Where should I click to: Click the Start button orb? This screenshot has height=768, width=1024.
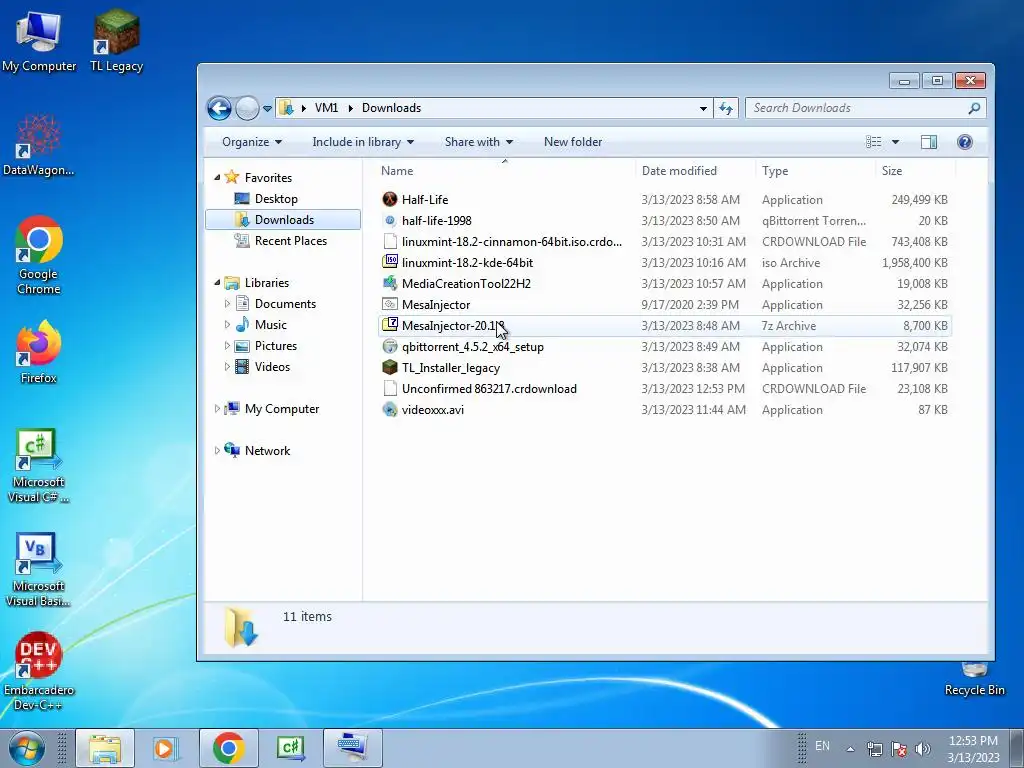[25, 748]
